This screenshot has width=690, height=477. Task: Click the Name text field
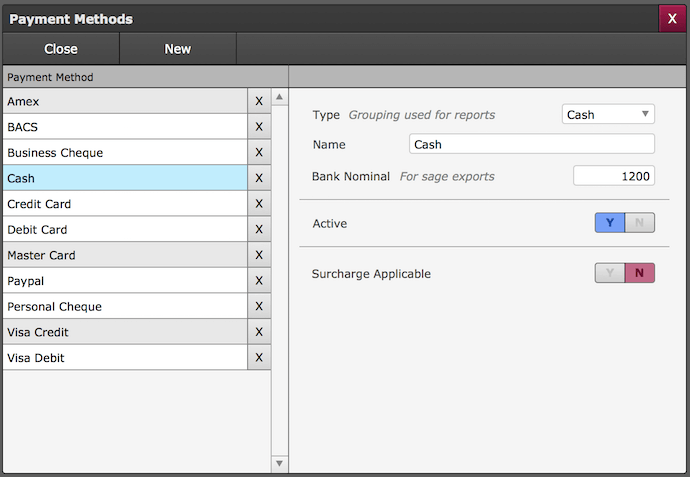(532, 144)
